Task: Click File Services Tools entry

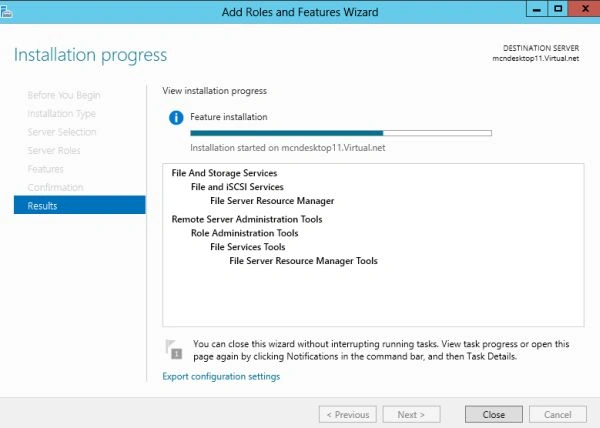Action: pyautogui.click(x=248, y=247)
